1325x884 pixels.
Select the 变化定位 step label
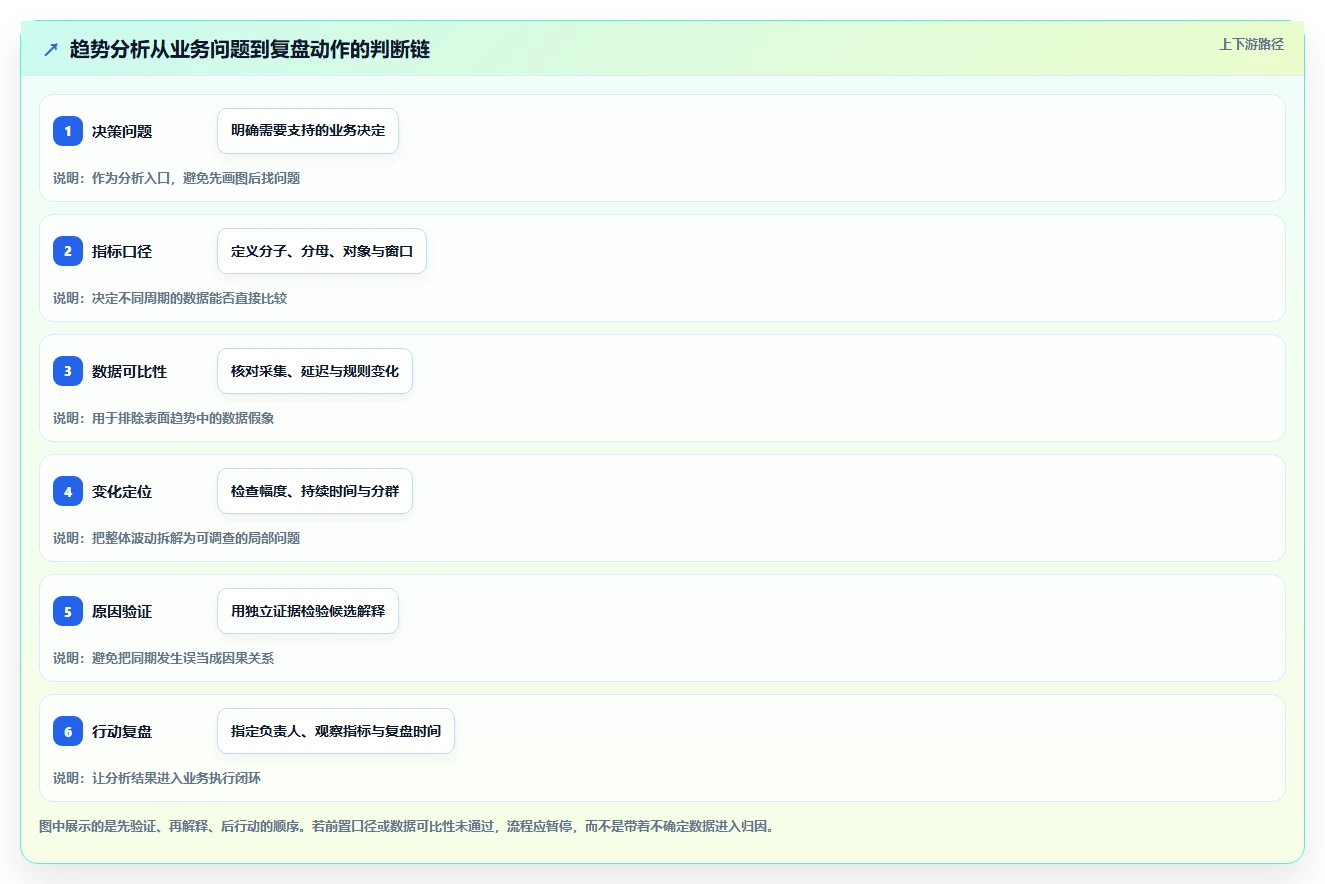coord(122,491)
